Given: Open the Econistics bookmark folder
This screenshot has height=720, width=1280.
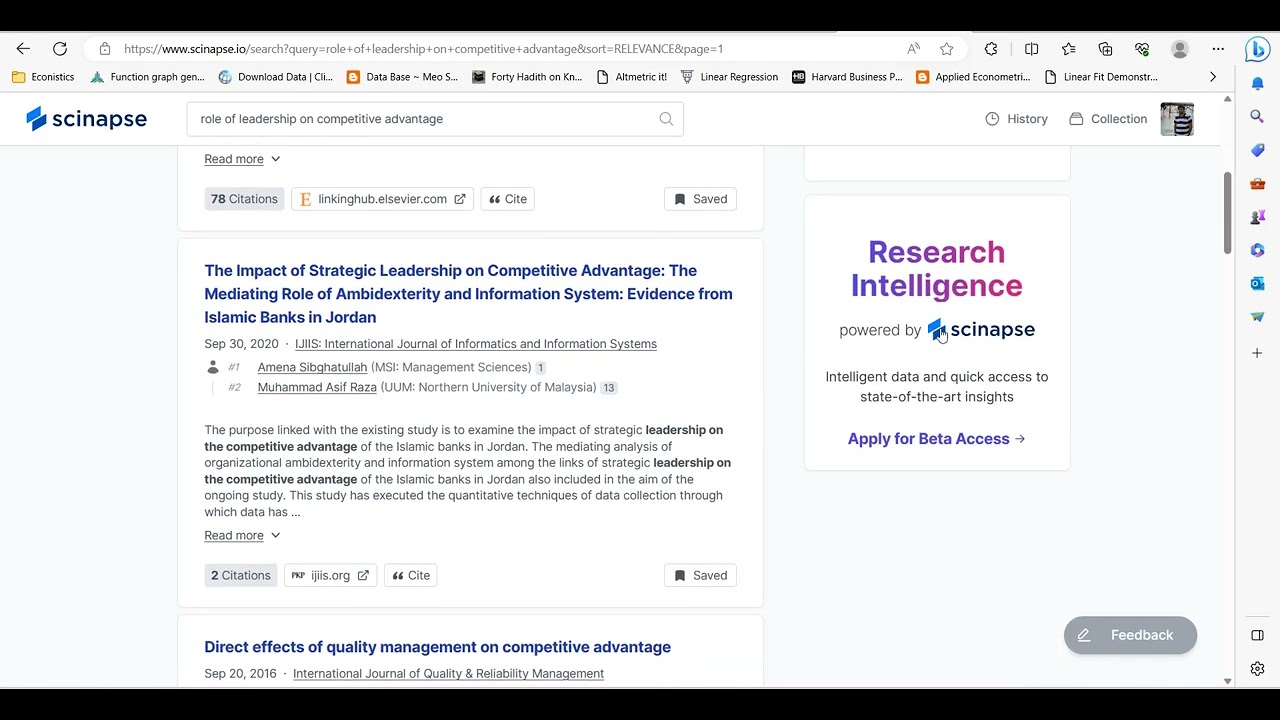Looking at the screenshot, I should click(43, 77).
